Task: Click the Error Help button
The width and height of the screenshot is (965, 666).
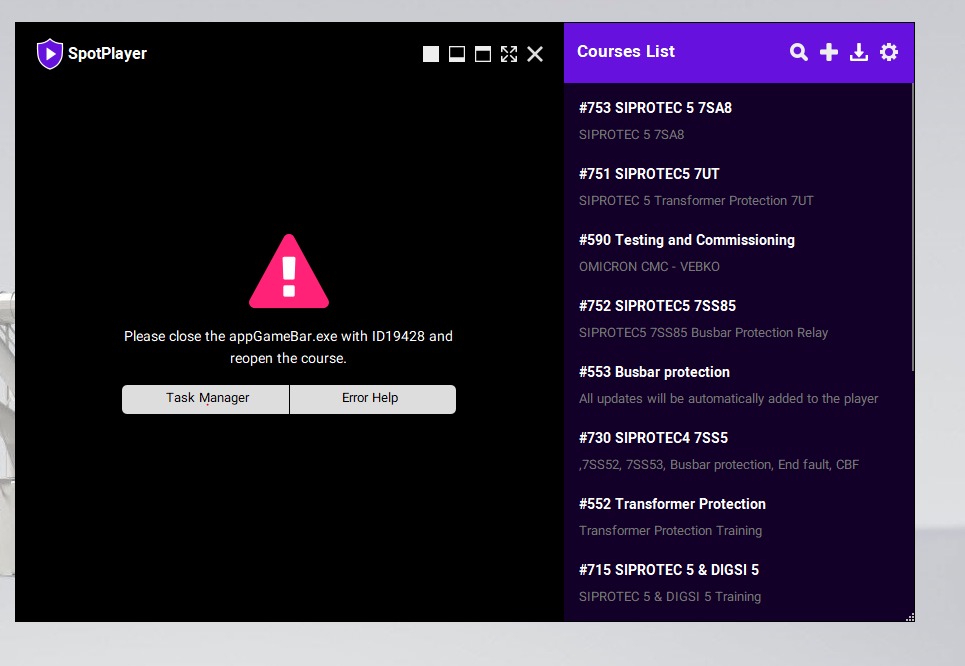Action: tap(371, 398)
